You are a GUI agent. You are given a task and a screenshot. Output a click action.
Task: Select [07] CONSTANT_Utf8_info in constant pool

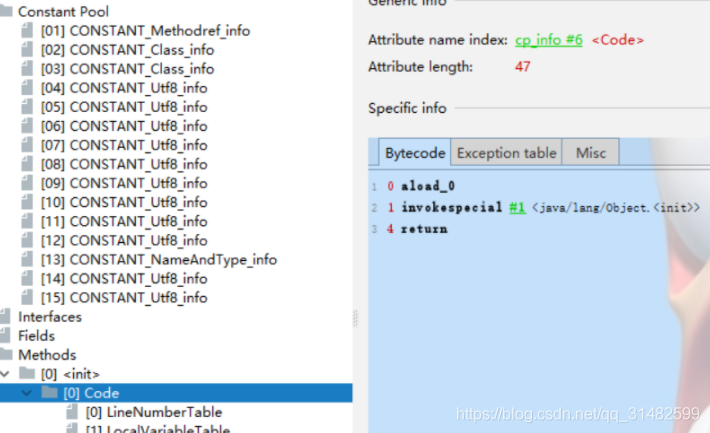[124, 145]
